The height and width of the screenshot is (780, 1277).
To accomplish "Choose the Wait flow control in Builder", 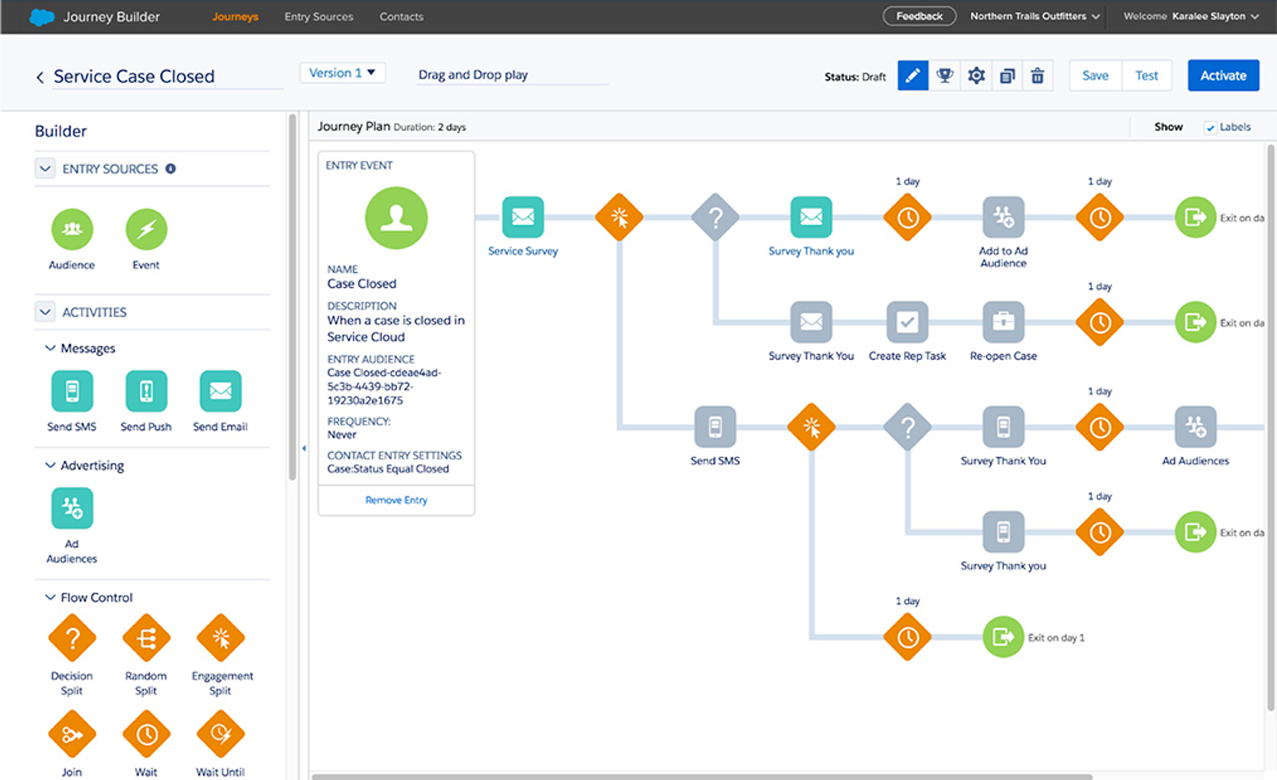I will pyautogui.click(x=146, y=734).
